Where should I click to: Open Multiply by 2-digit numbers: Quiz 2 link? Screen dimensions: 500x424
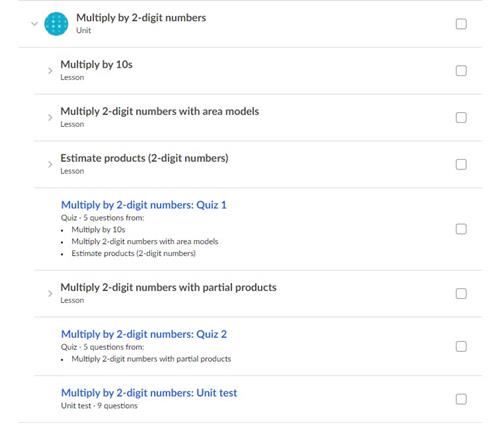click(x=144, y=334)
